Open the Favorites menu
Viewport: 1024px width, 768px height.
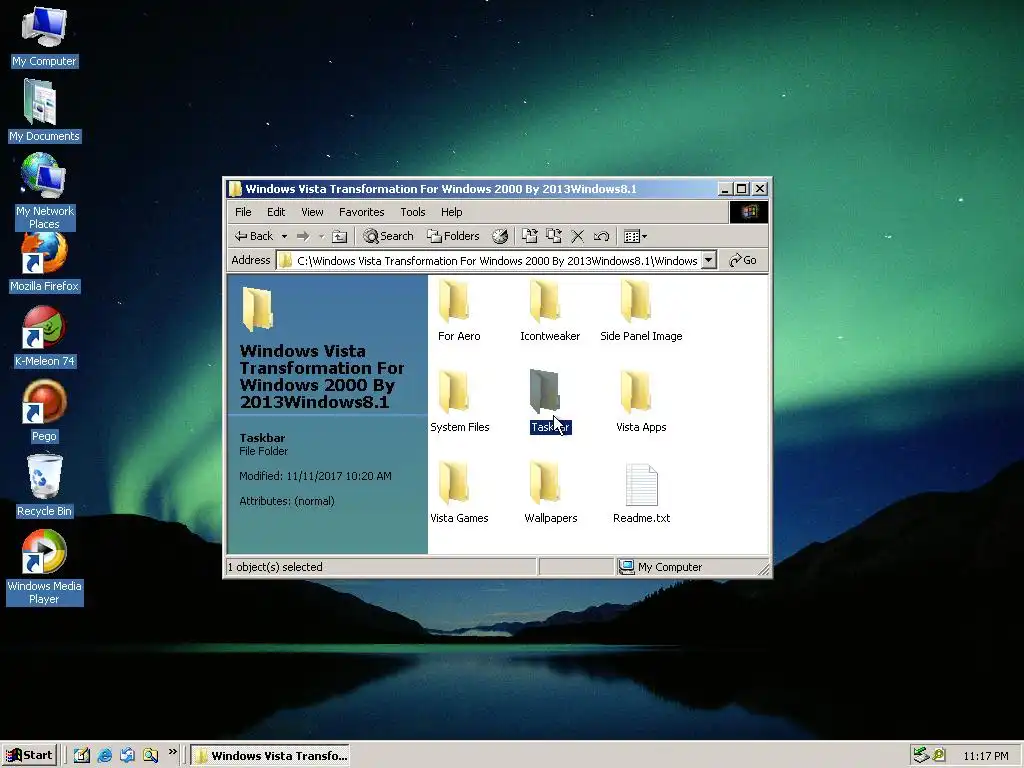coord(361,212)
